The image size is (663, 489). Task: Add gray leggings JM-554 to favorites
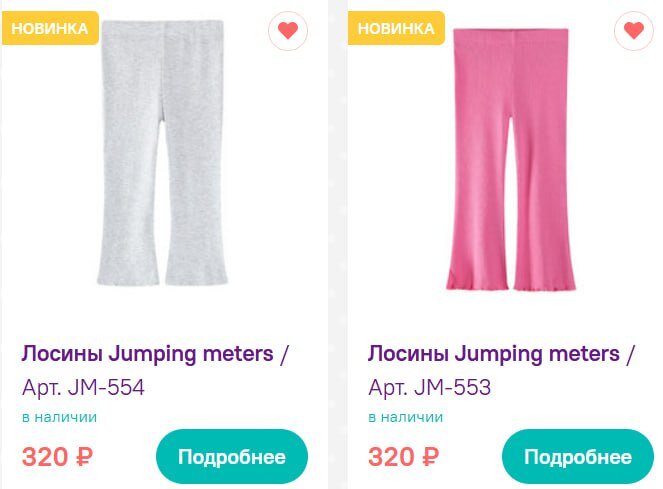(x=288, y=30)
